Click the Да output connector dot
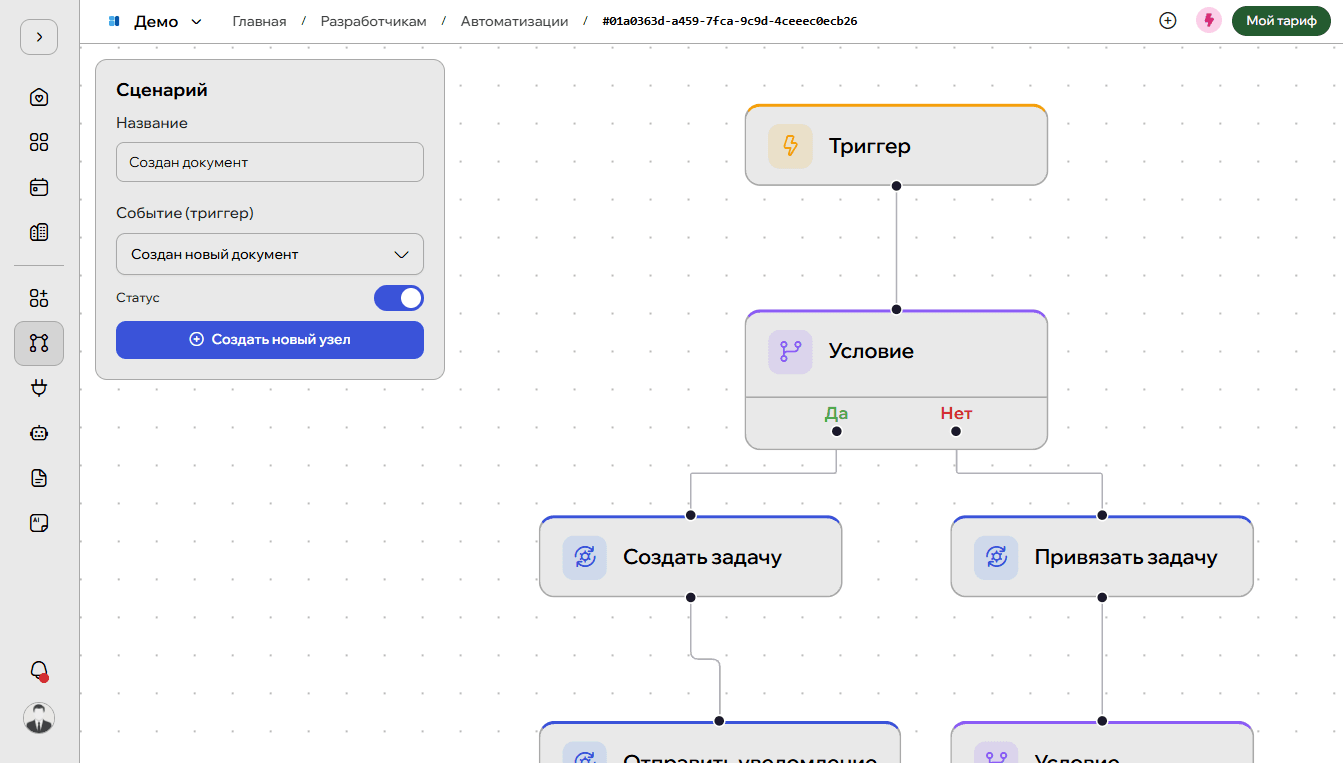The height and width of the screenshot is (763, 1343). [837, 432]
